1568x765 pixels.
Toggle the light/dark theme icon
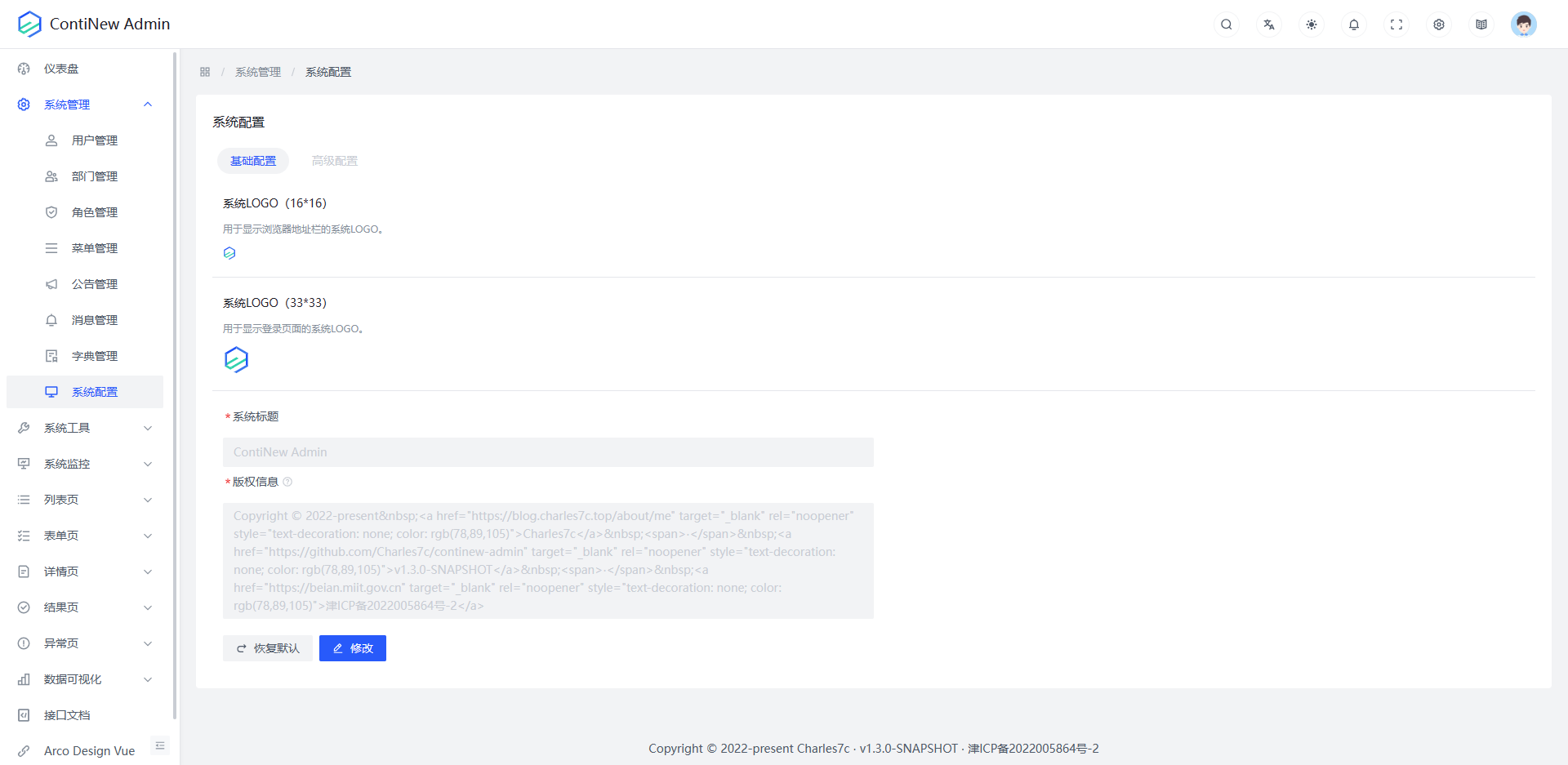coord(1311,24)
